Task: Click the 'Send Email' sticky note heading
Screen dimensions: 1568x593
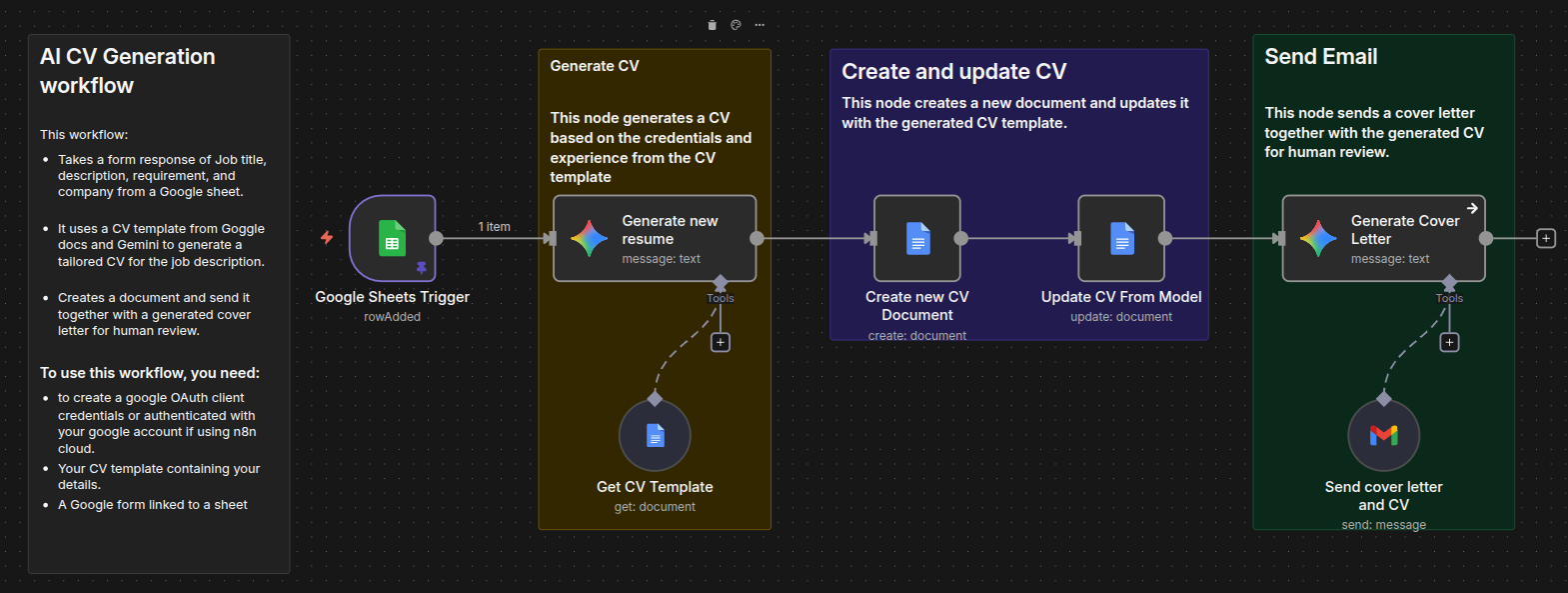Action: coord(1320,57)
